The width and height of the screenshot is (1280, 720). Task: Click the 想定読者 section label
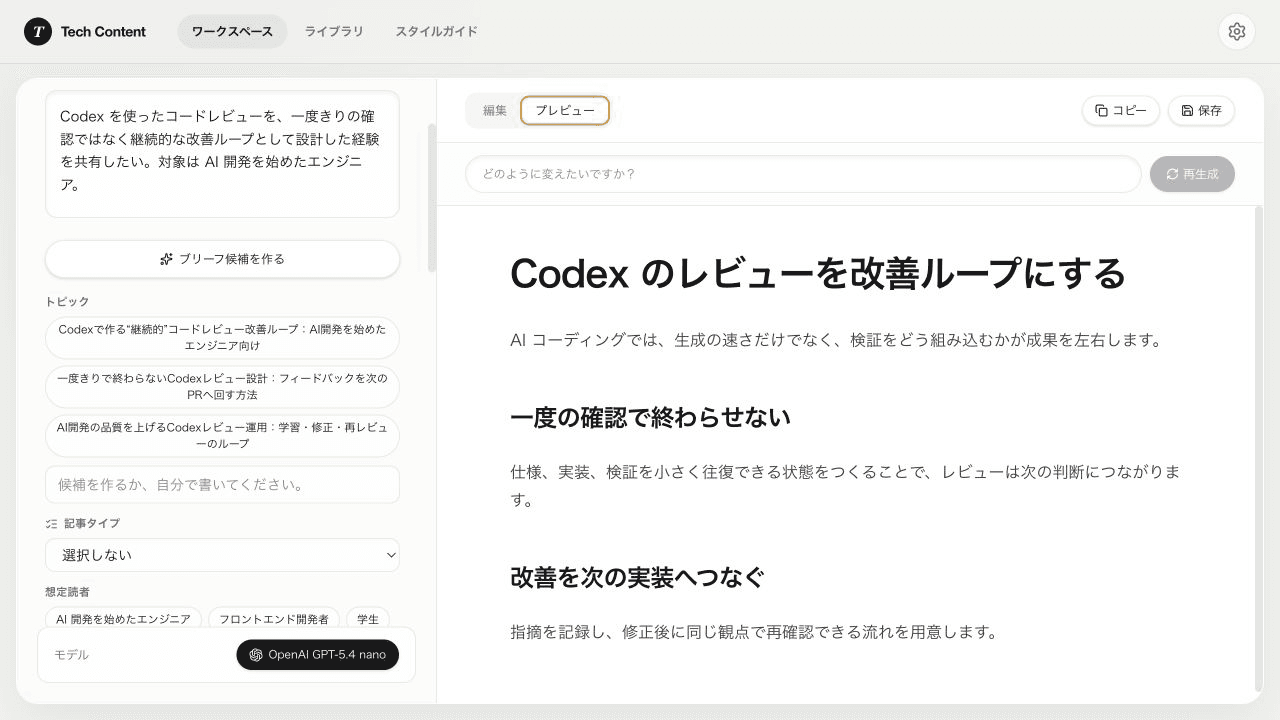point(67,592)
